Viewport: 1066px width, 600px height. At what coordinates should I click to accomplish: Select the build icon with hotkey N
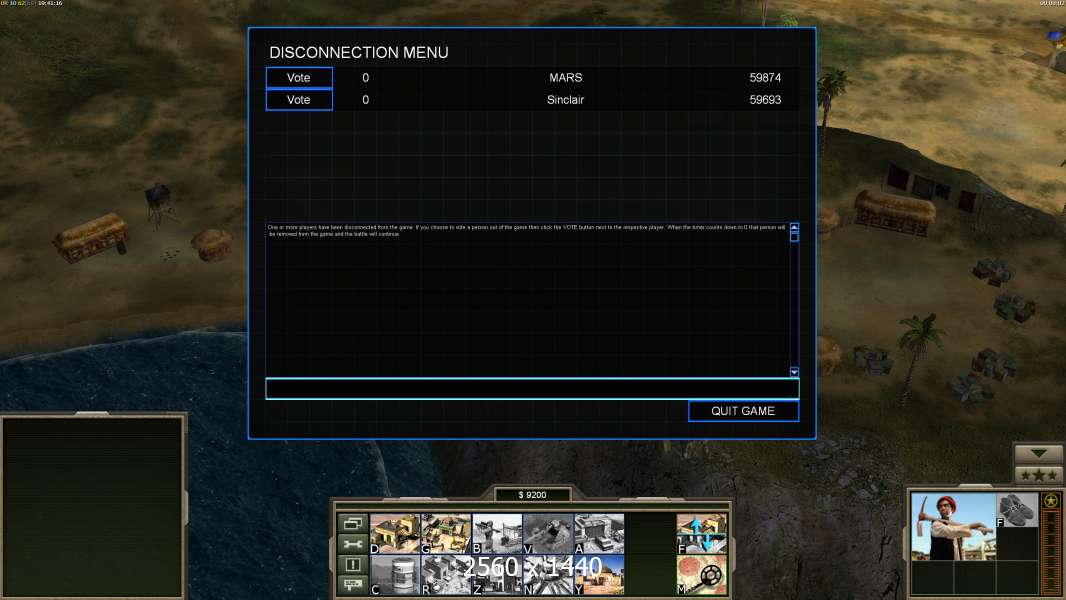[x=548, y=575]
